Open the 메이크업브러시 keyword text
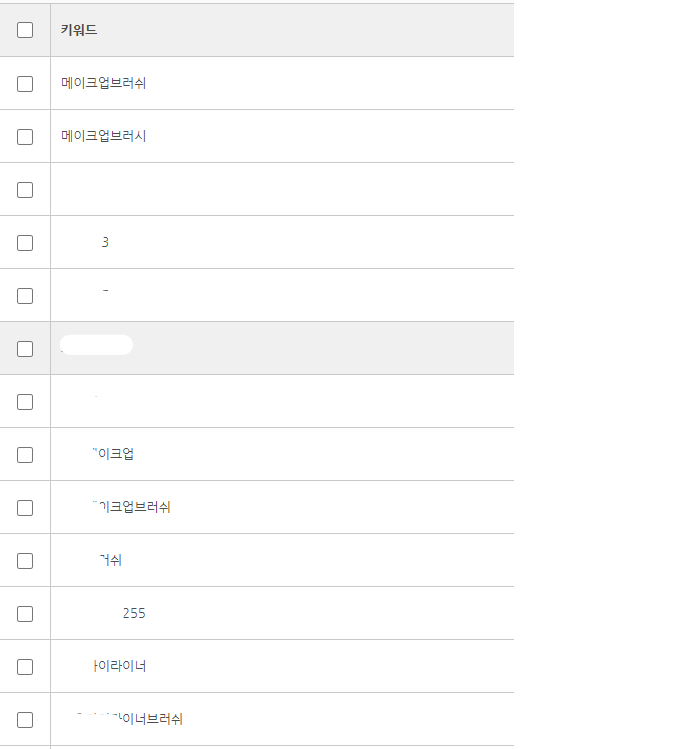 [103, 136]
